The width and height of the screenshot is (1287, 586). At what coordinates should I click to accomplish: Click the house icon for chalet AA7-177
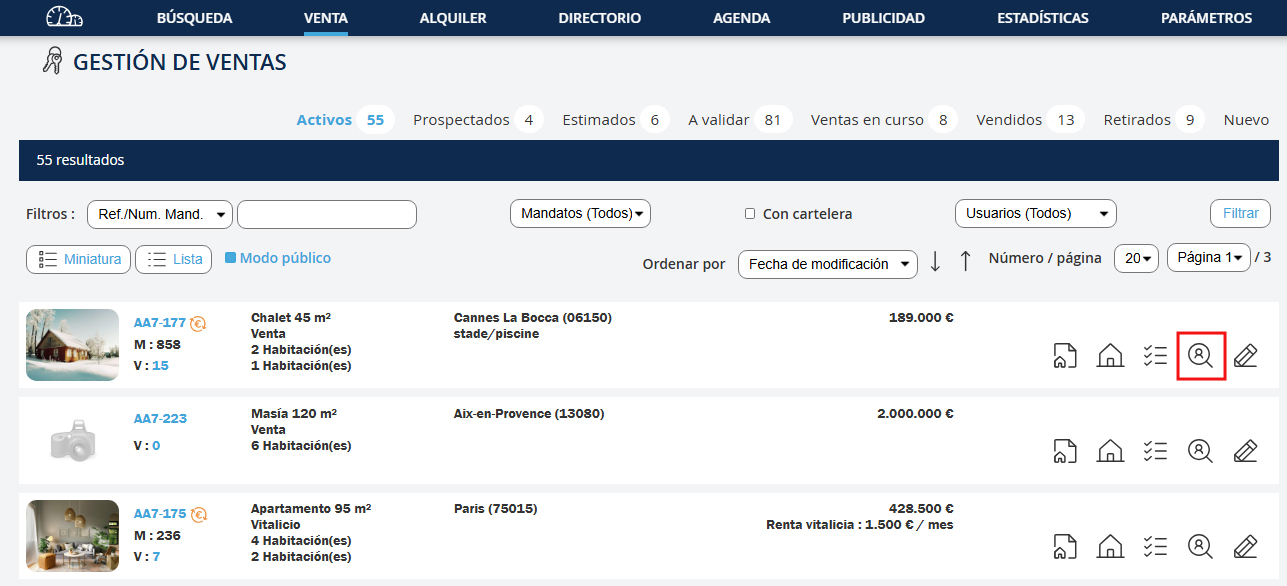pyautogui.click(x=1110, y=355)
